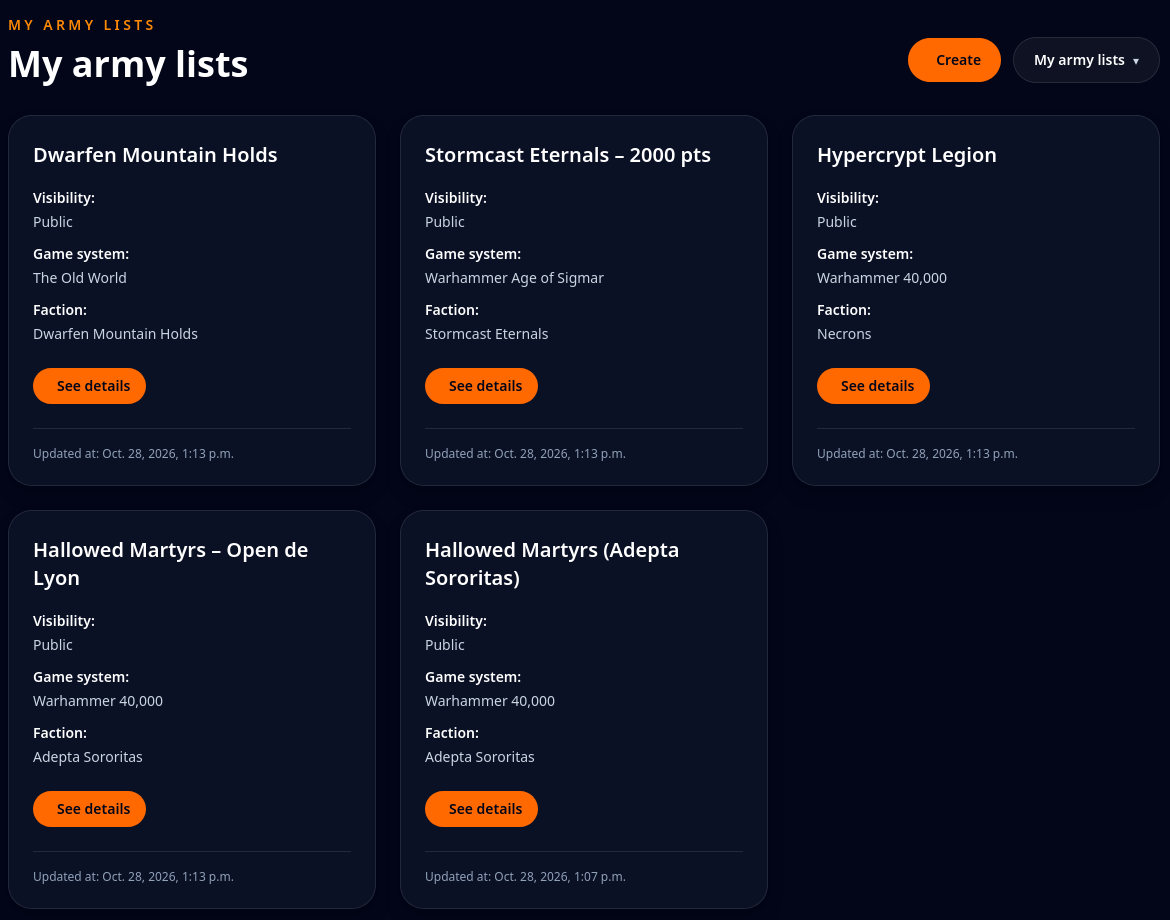The image size is (1170, 920).
Task: Click the Stormcast Eternals faction value
Action: [x=487, y=334]
